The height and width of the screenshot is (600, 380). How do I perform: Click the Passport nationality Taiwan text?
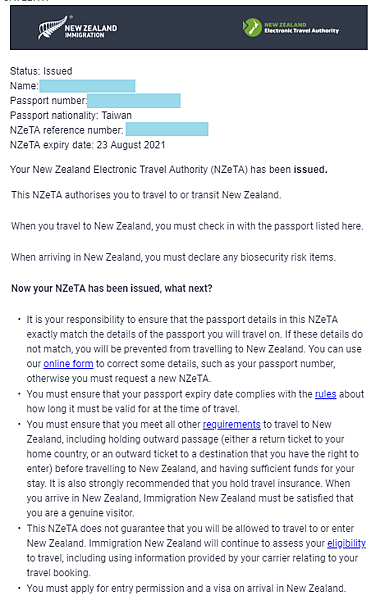click(x=71, y=115)
